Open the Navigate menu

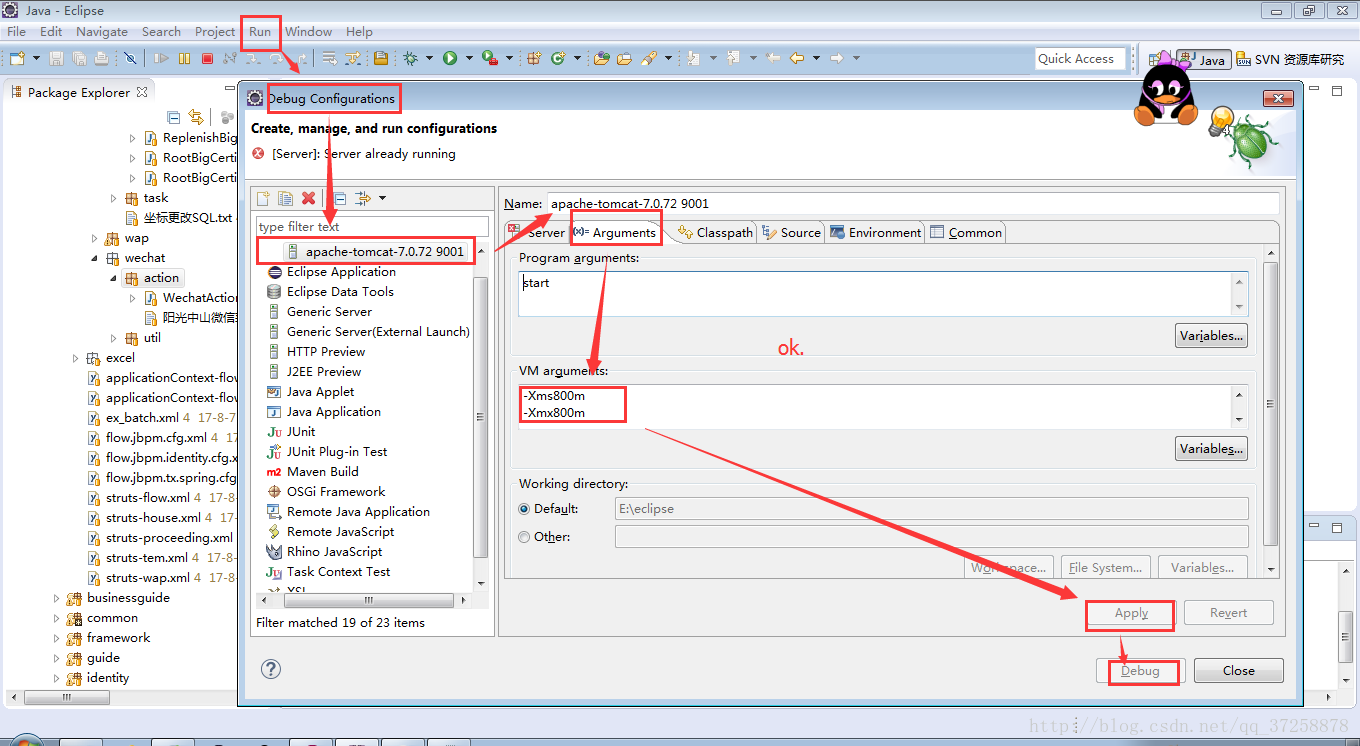point(101,32)
